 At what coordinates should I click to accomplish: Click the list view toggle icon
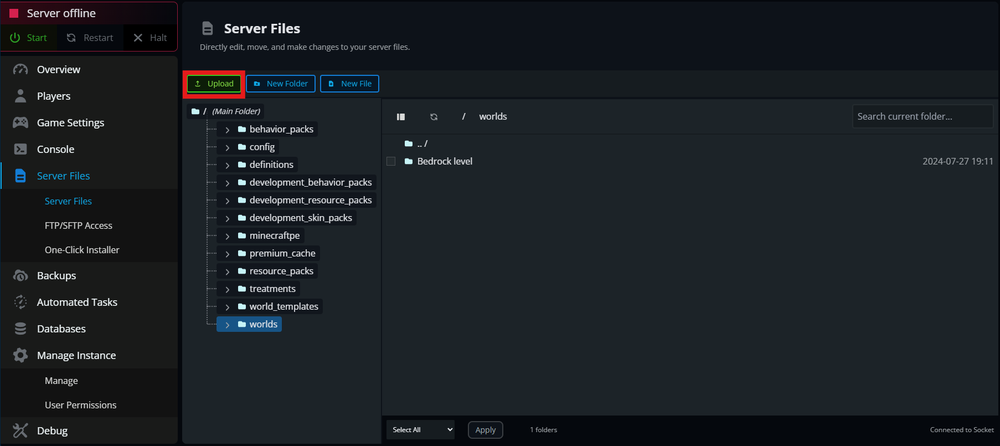401,117
